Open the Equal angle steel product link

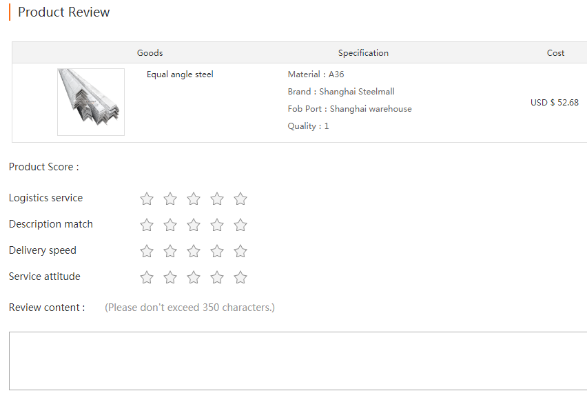pyautogui.click(x=180, y=74)
